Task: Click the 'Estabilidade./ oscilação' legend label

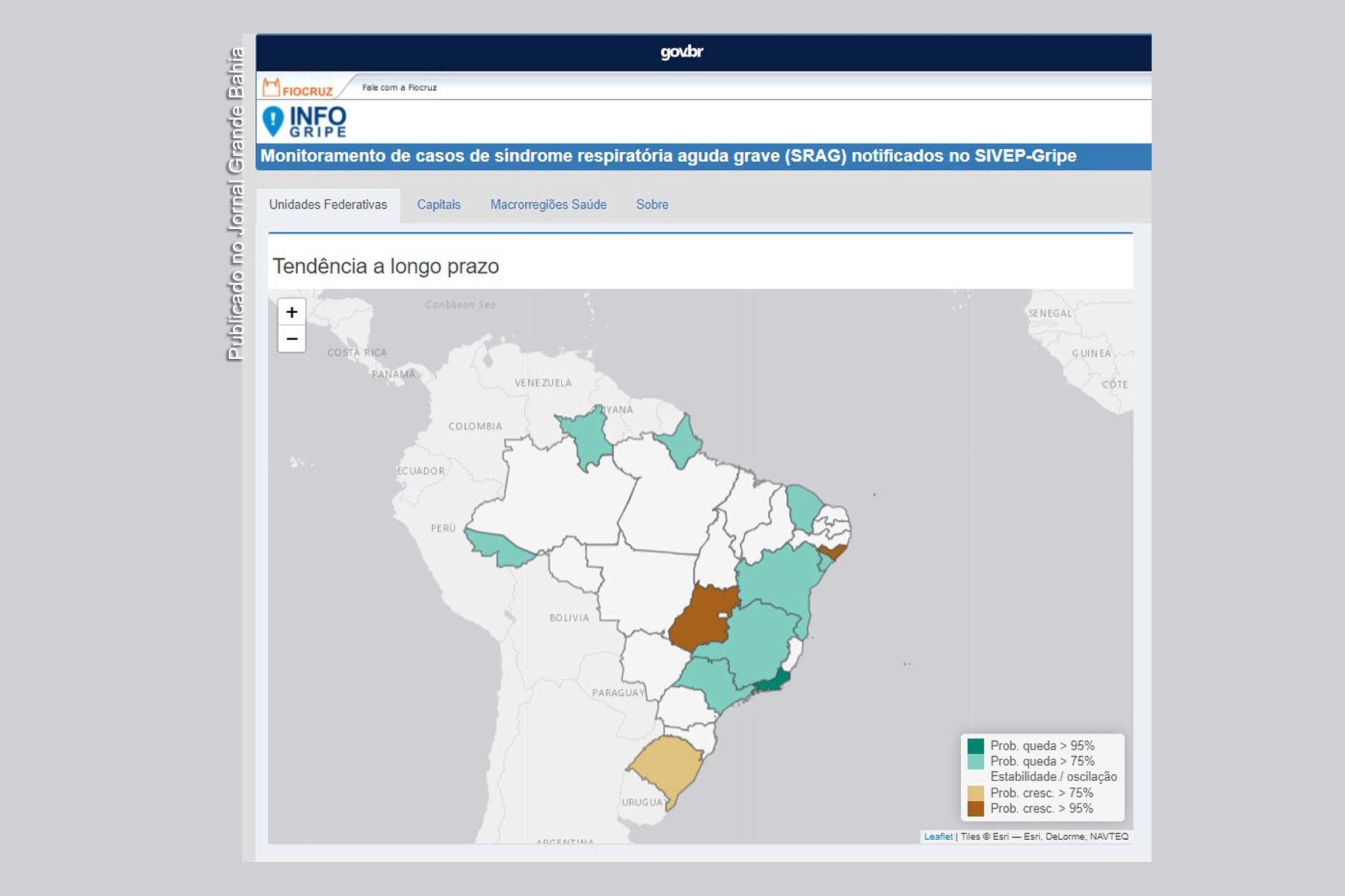Action: [x=1053, y=777]
